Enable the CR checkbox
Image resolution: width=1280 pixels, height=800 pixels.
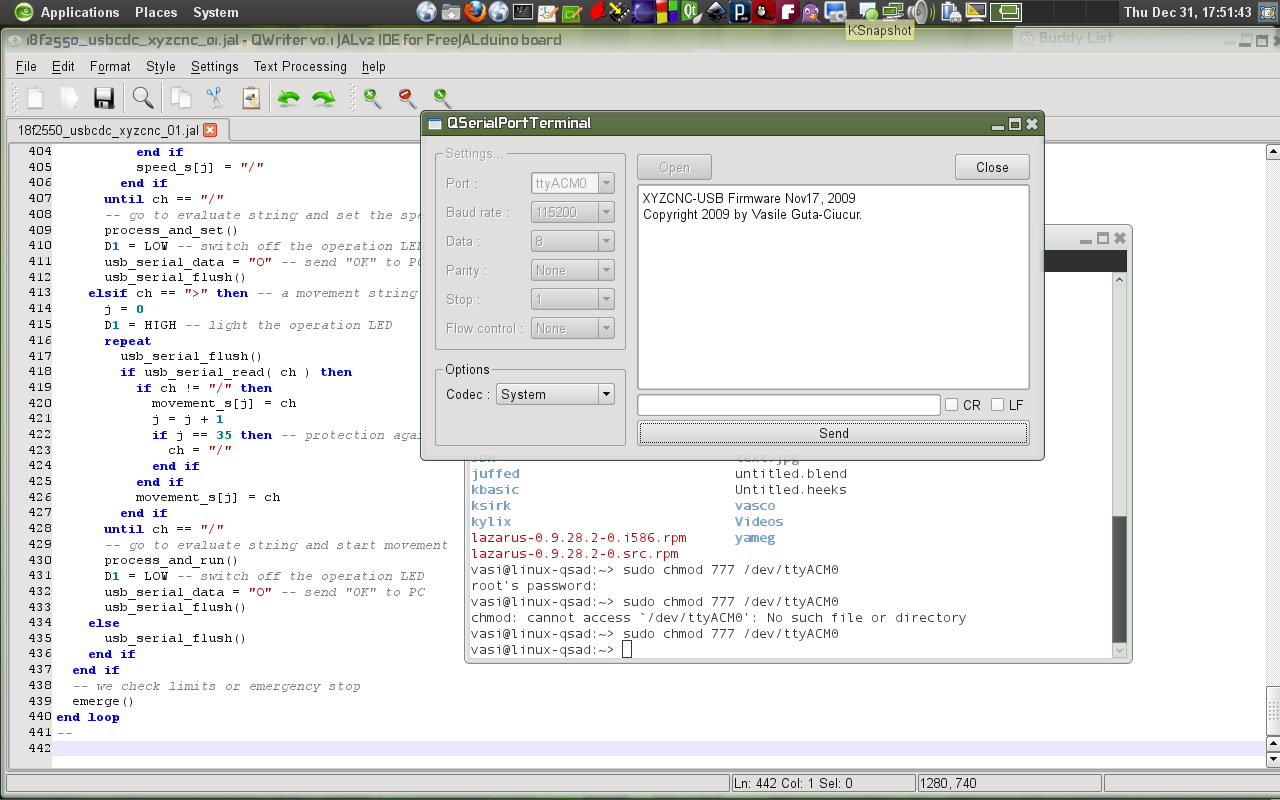952,405
